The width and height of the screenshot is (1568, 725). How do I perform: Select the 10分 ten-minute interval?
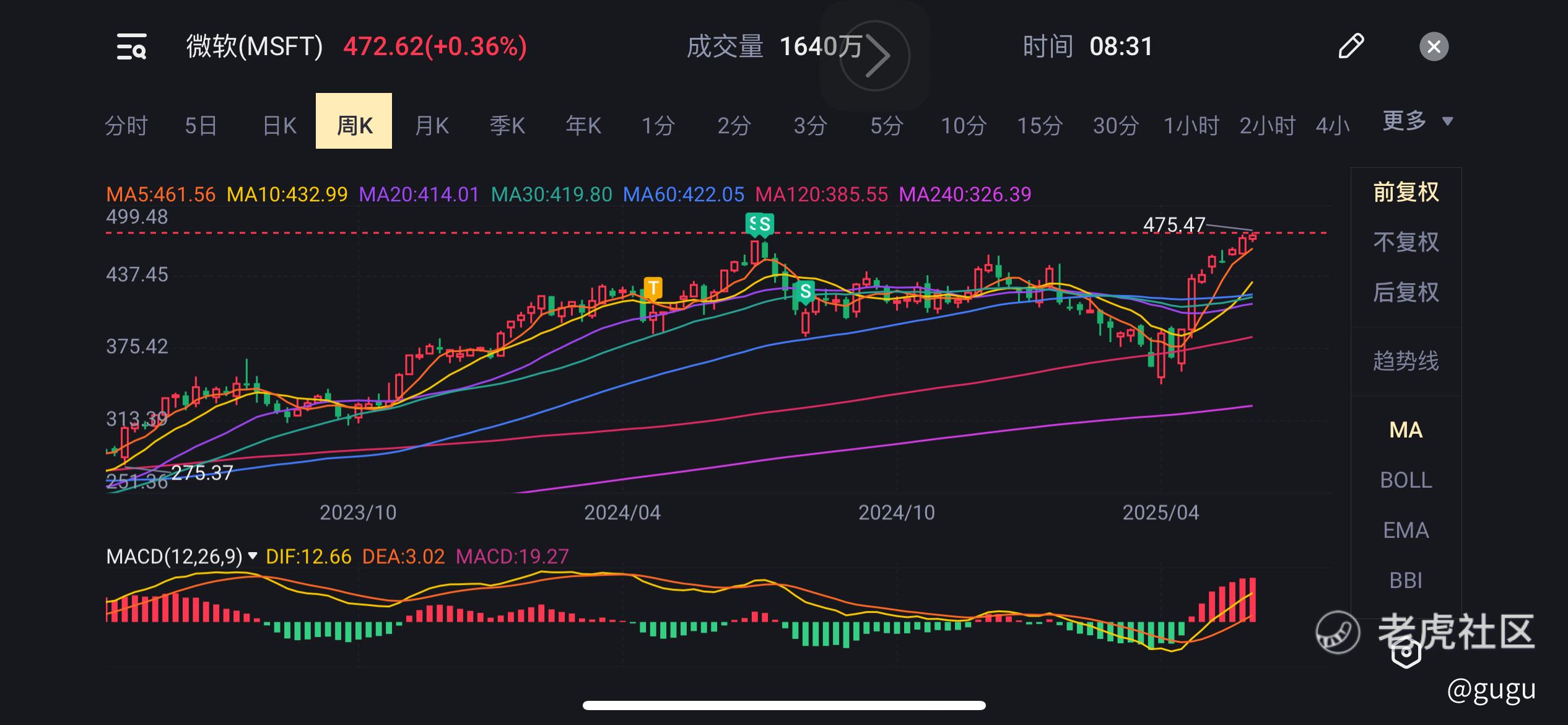click(964, 126)
